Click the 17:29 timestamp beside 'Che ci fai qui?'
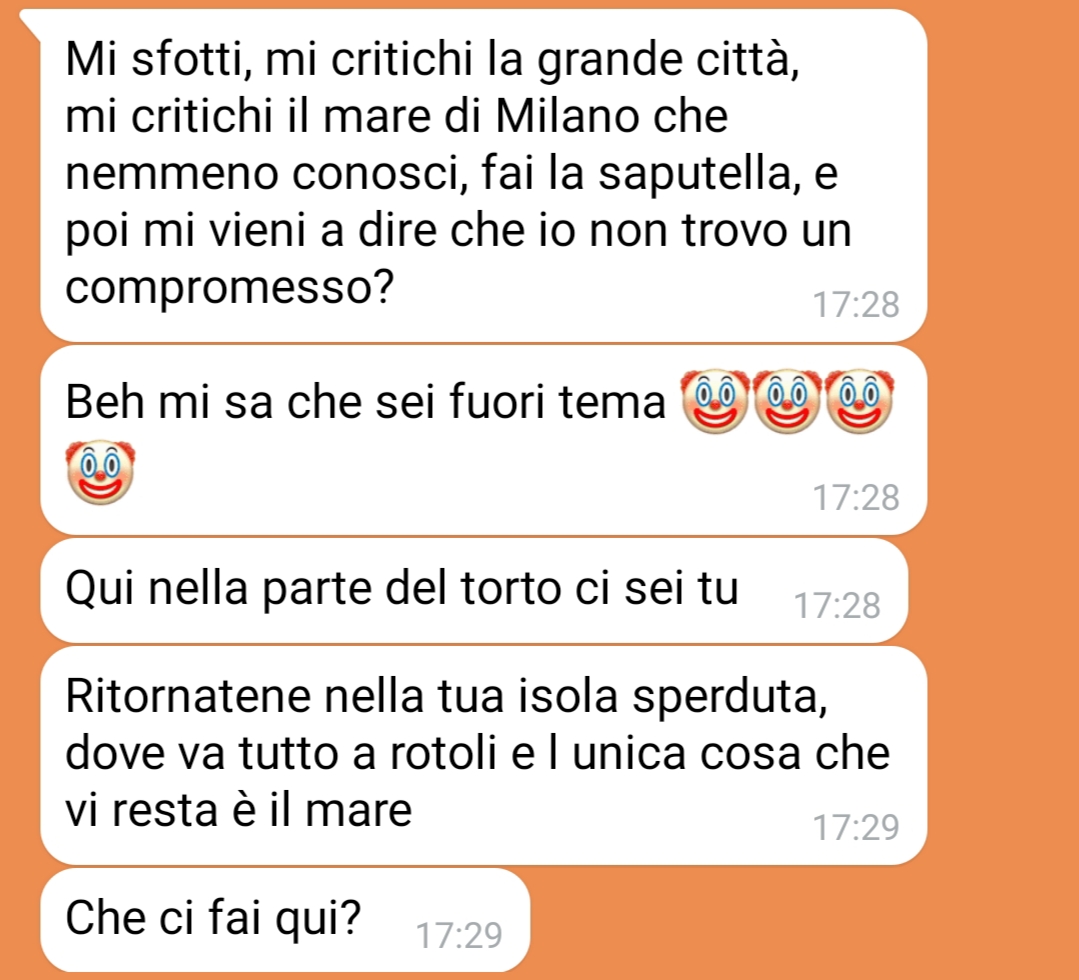This screenshot has height=980, width=1079. (459, 935)
